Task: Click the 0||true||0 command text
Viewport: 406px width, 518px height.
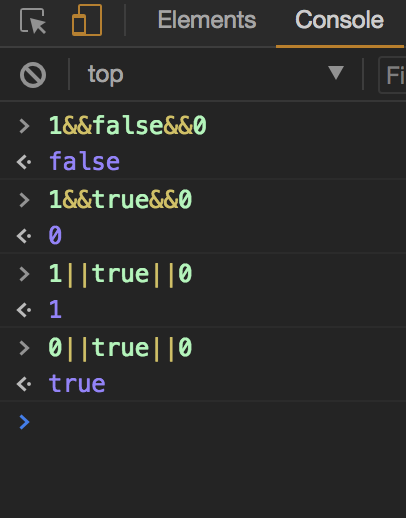Action: [120, 348]
